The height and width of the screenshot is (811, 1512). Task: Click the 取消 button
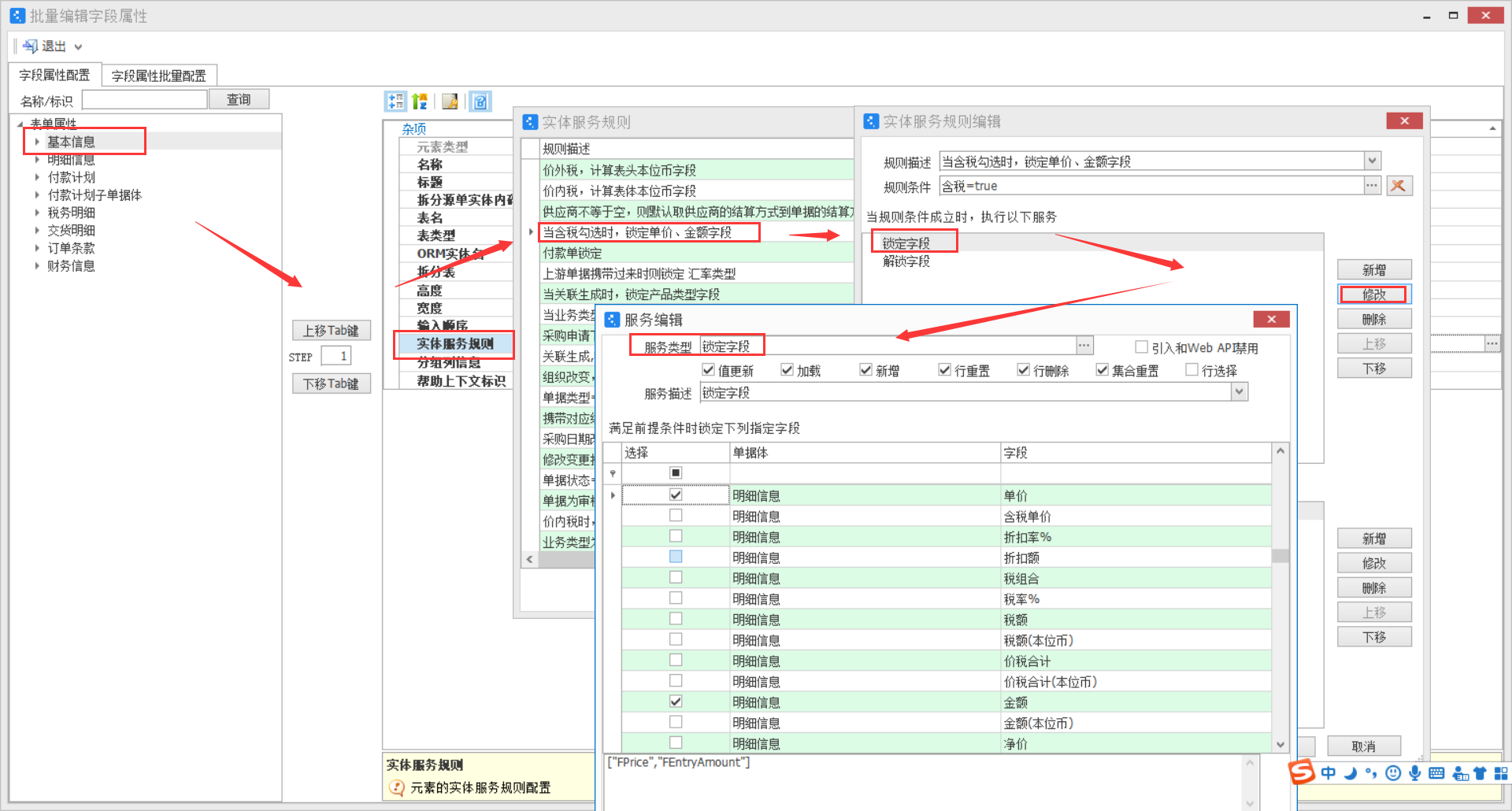click(x=1364, y=746)
